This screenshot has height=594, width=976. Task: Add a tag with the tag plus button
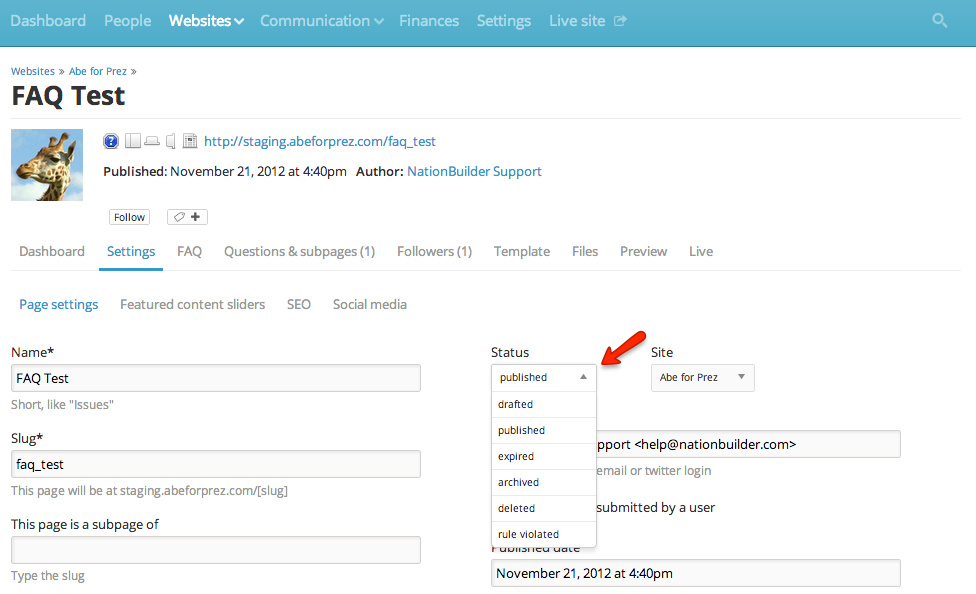pyautogui.click(x=187, y=217)
